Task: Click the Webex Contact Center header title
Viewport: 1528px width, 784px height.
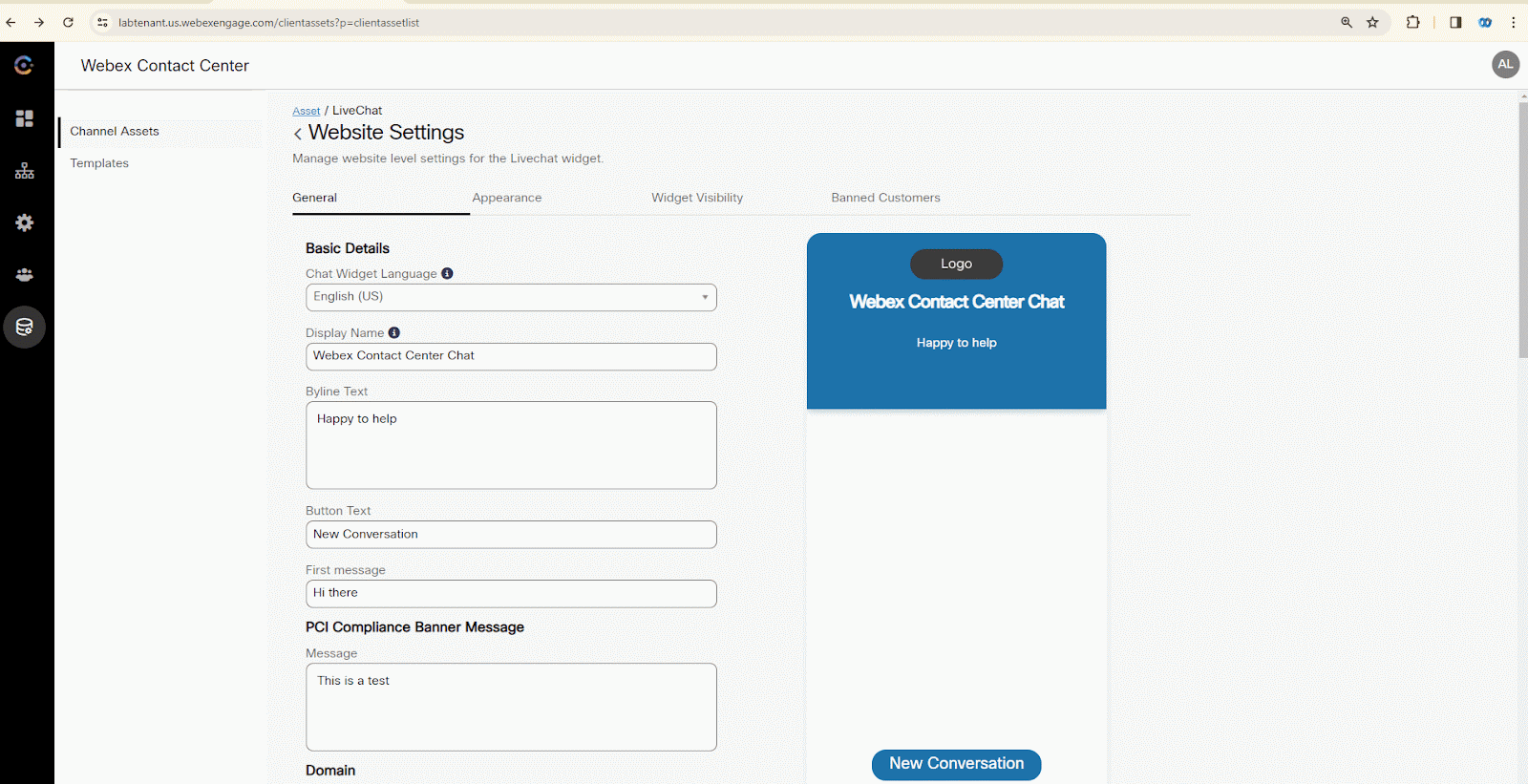Action: (164, 66)
